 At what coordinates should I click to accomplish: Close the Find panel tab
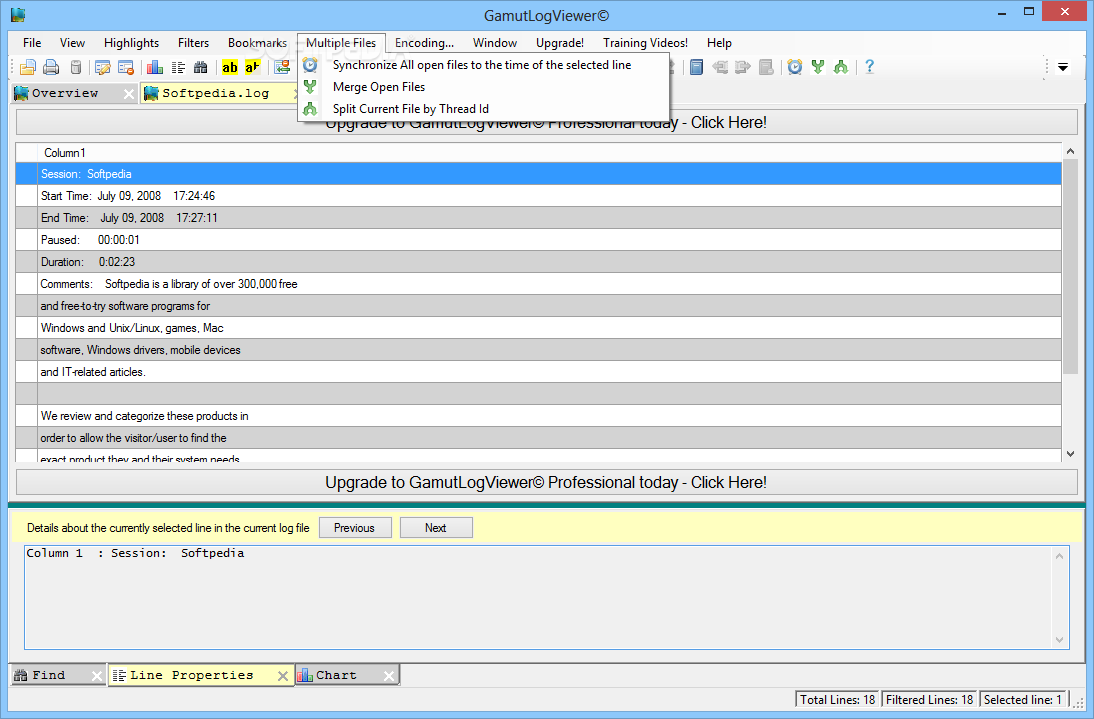pyautogui.click(x=97, y=675)
